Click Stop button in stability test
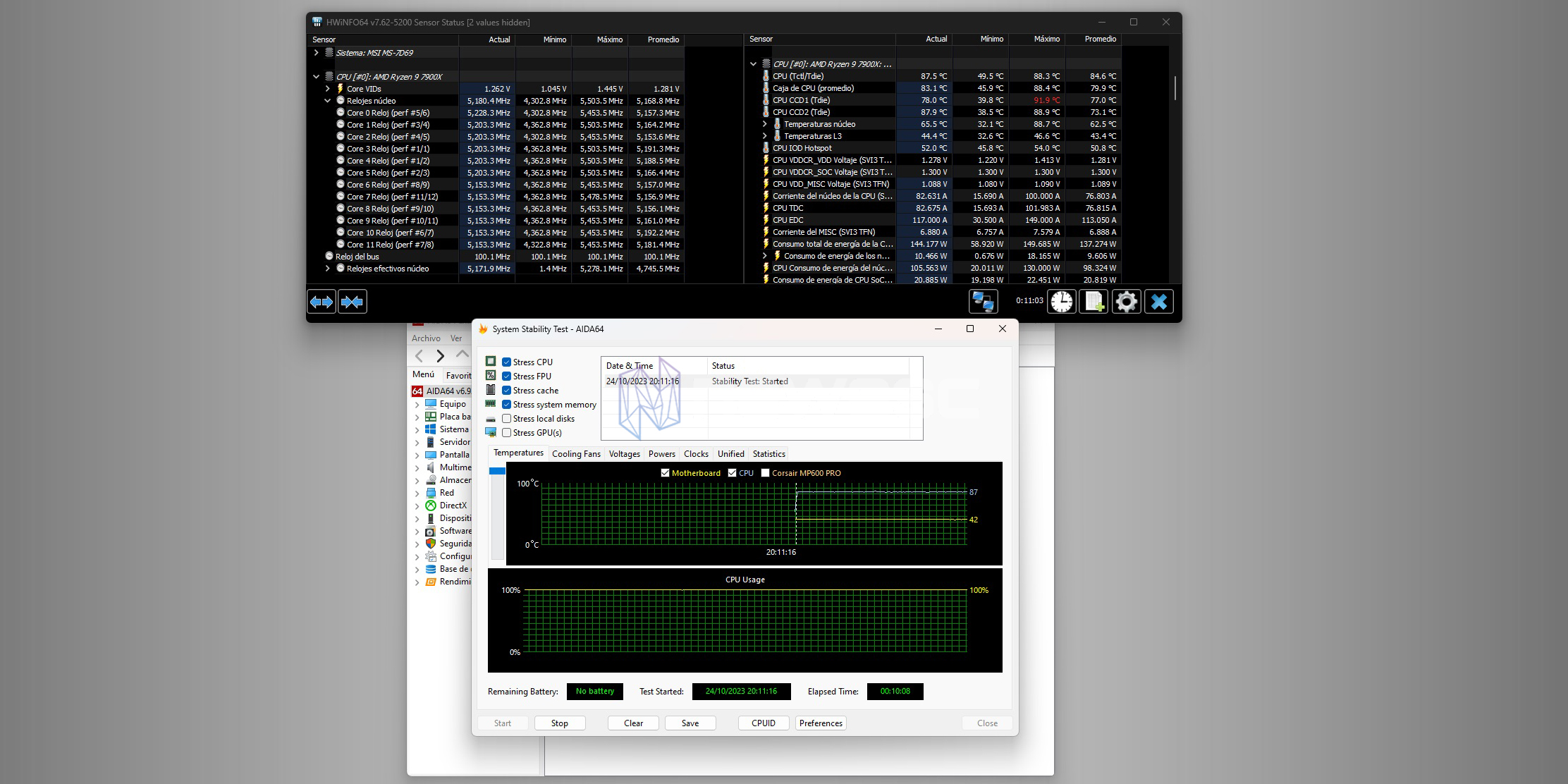1568x784 pixels. pyautogui.click(x=560, y=723)
